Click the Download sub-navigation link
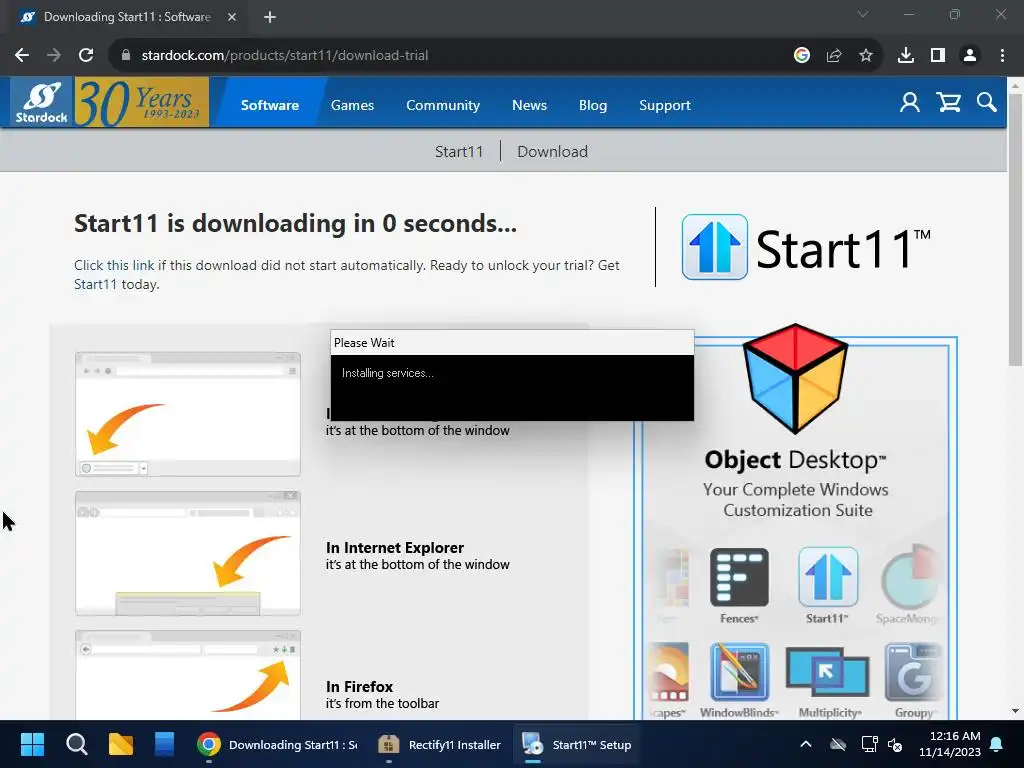The image size is (1024, 768). click(552, 152)
